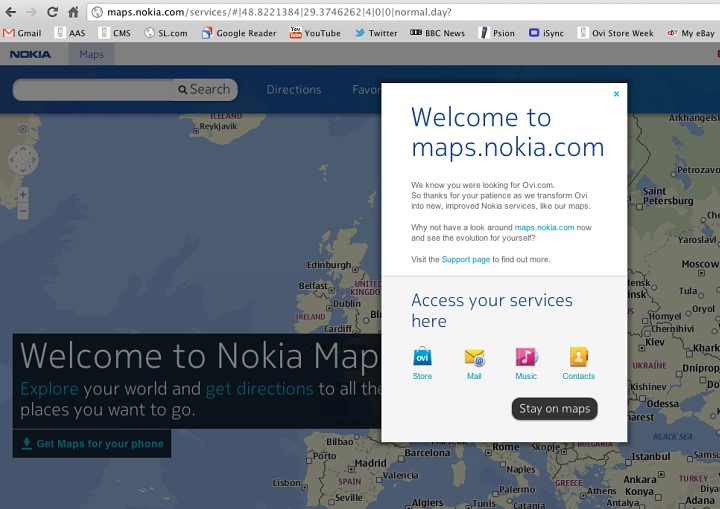This screenshot has height=509, width=720.
Task: Open the BBC News bookmark
Action: 437,33
